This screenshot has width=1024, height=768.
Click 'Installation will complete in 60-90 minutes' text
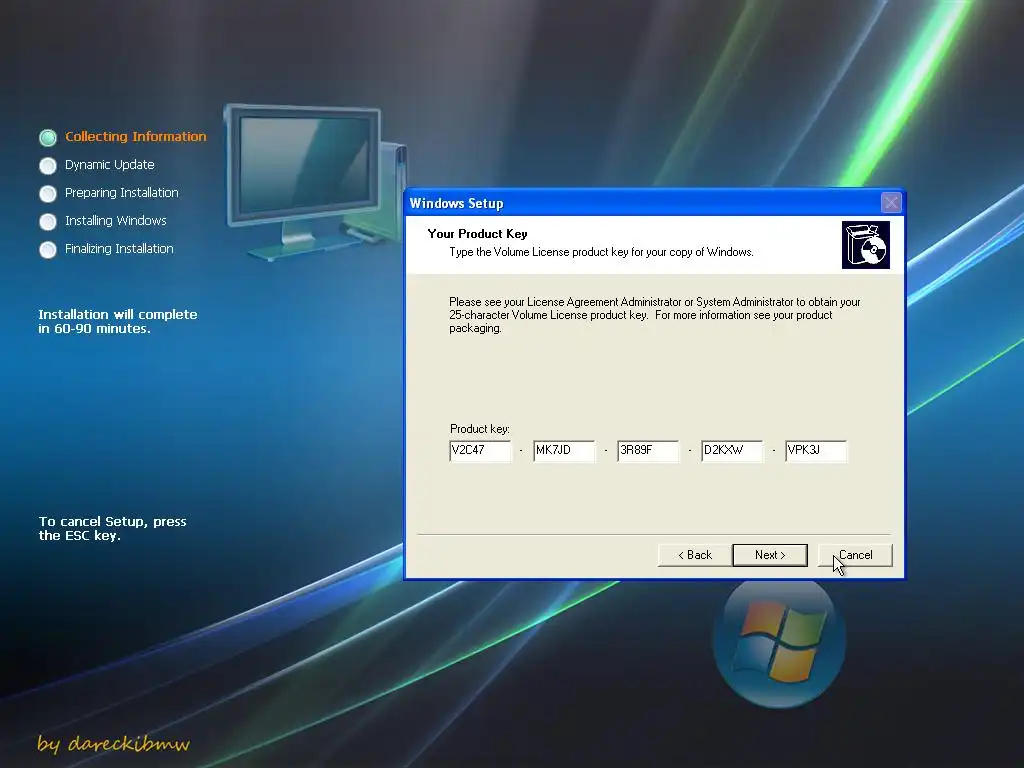tap(118, 321)
